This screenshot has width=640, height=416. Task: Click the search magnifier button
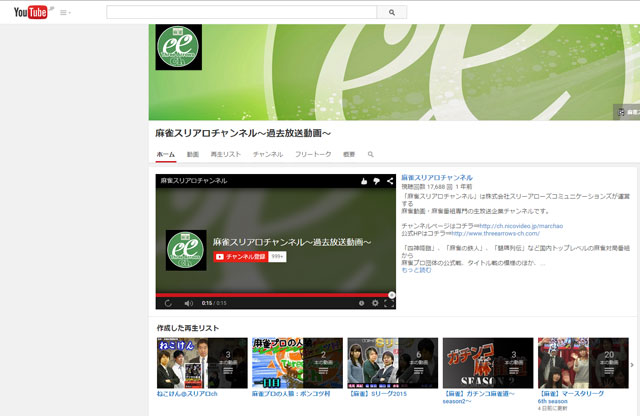pyautogui.click(x=392, y=13)
